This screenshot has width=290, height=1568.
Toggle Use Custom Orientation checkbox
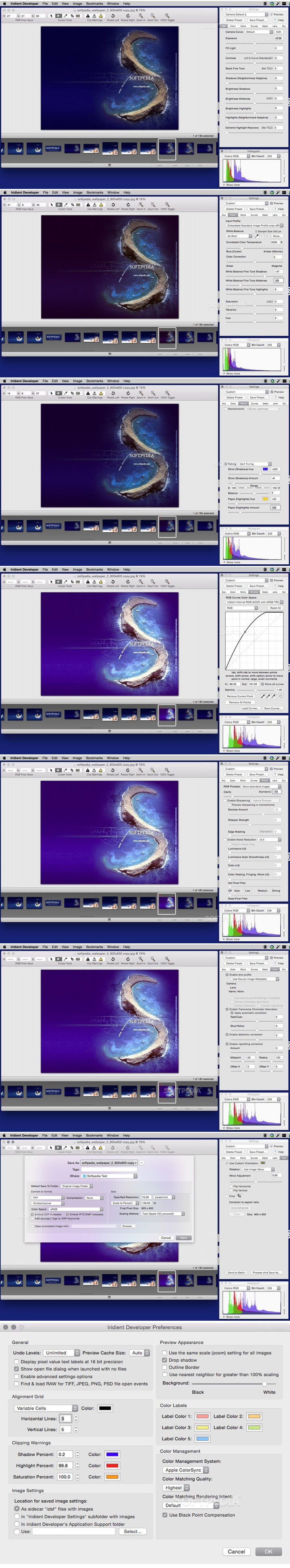pos(227,1163)
